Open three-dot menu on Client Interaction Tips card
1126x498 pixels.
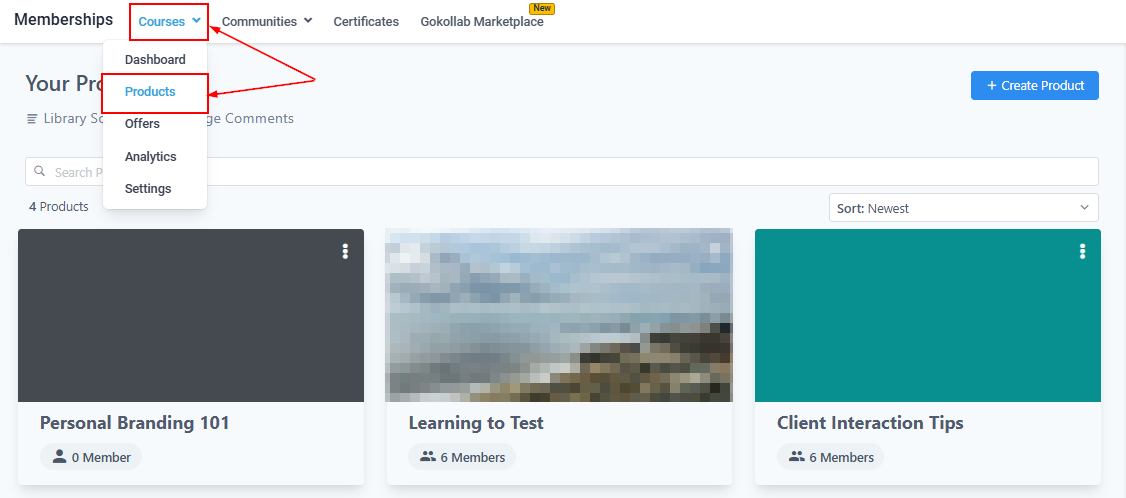(1082, 251)
